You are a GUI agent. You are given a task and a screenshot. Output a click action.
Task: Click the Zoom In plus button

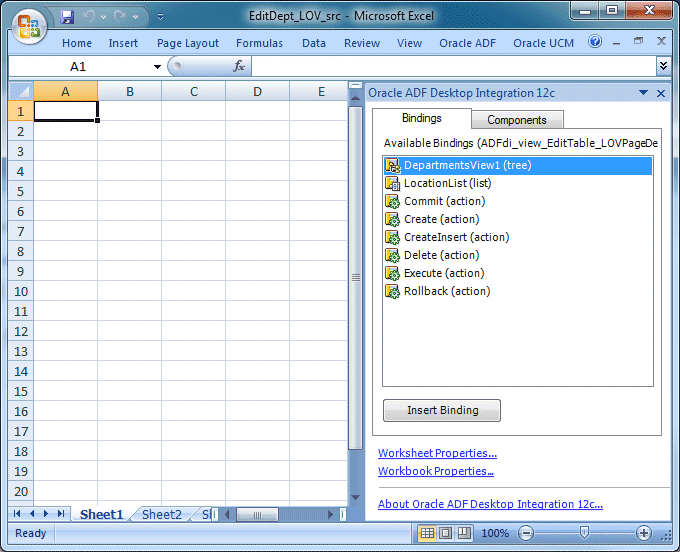[x=644, y=533]
